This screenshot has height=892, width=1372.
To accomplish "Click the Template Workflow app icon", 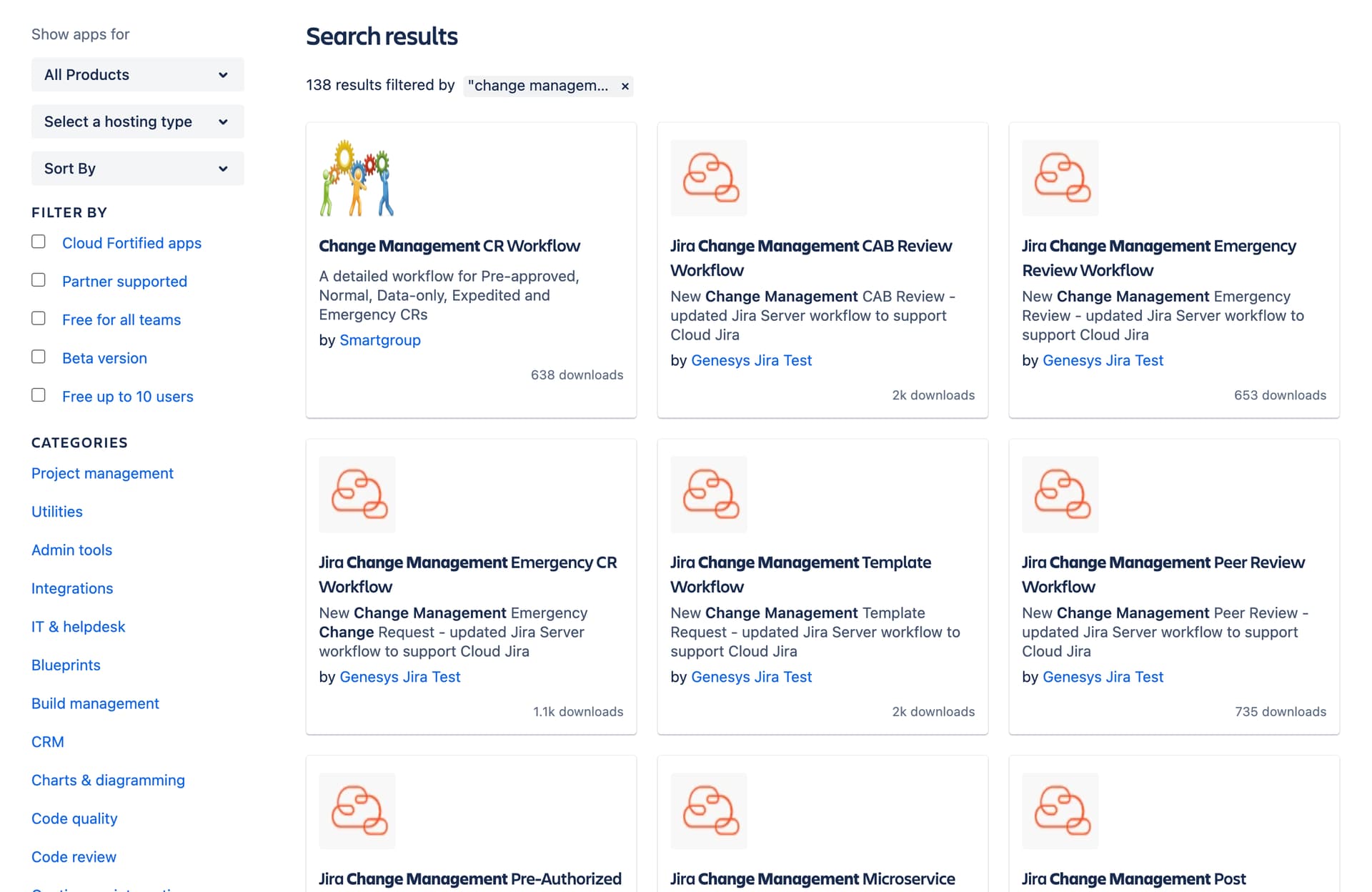I will click(708, 495).
